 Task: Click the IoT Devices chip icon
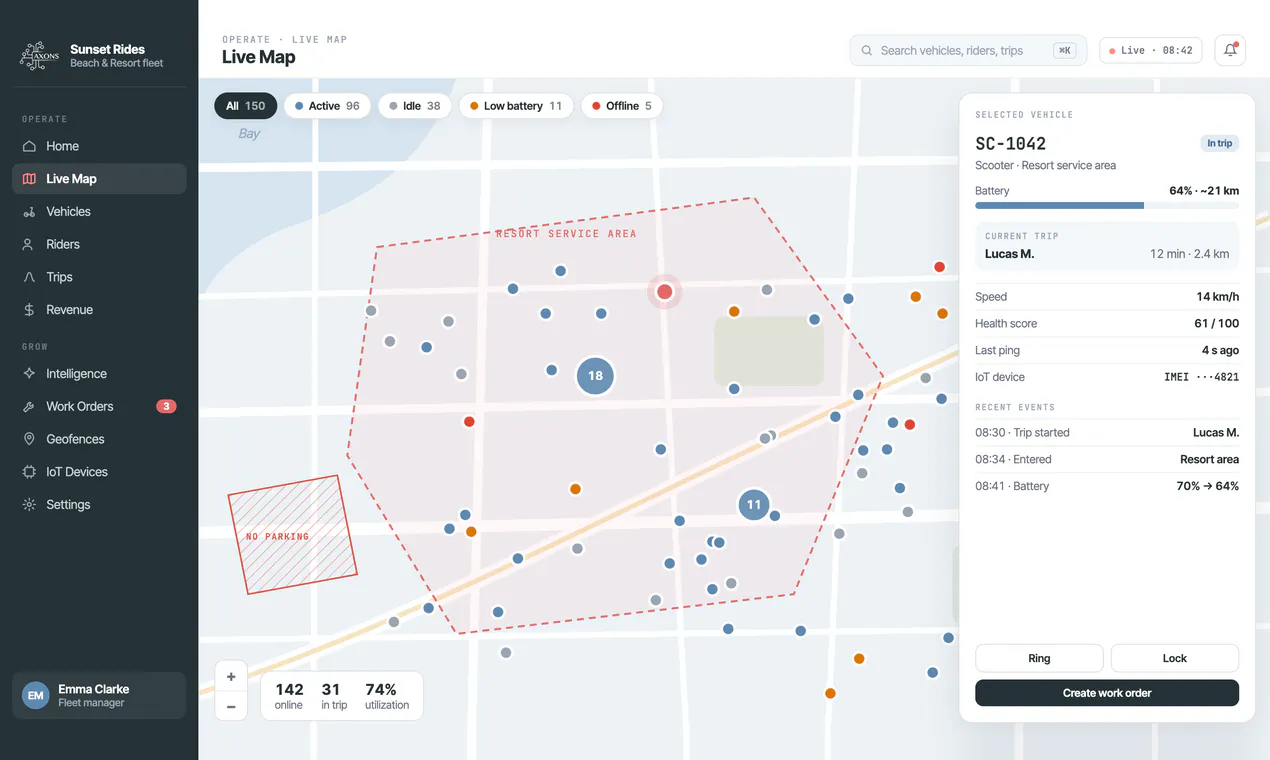pos(29,472)
